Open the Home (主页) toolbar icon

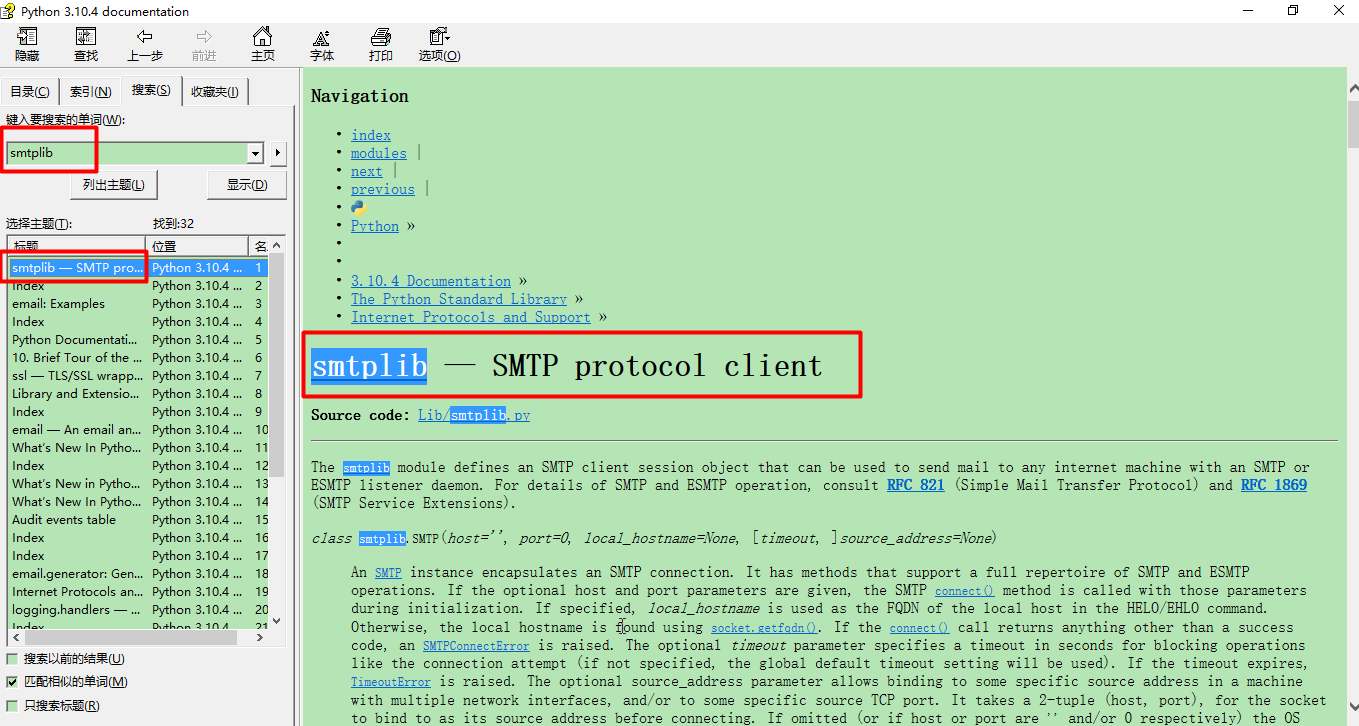[x=263, y=37]
